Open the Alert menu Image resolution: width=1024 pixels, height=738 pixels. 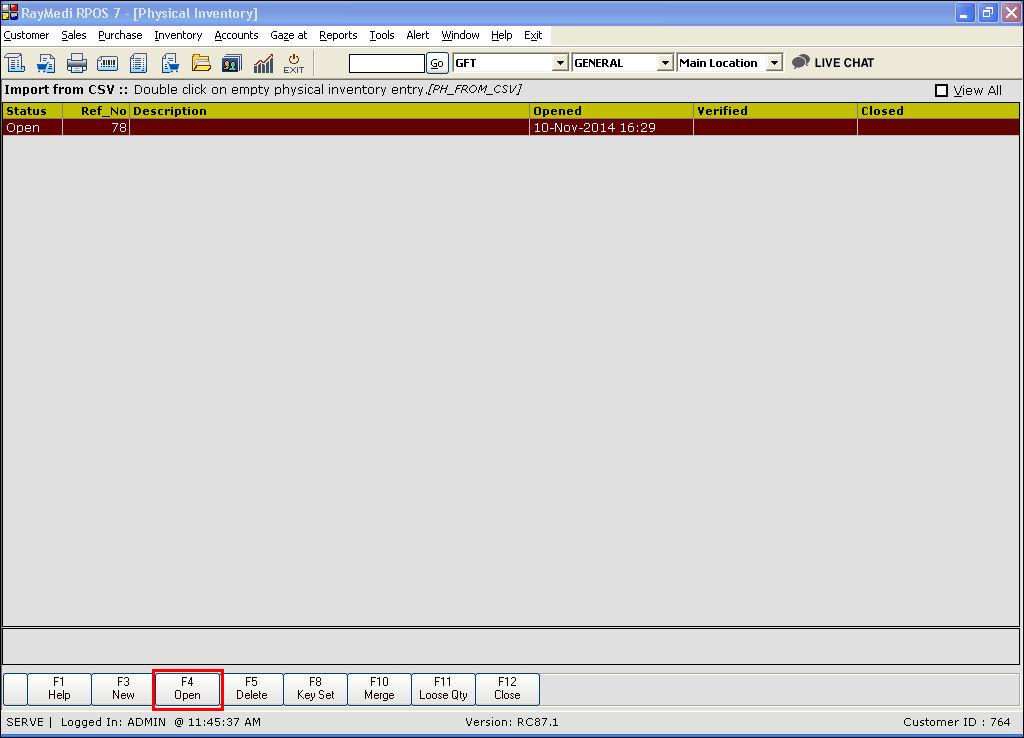418,35
